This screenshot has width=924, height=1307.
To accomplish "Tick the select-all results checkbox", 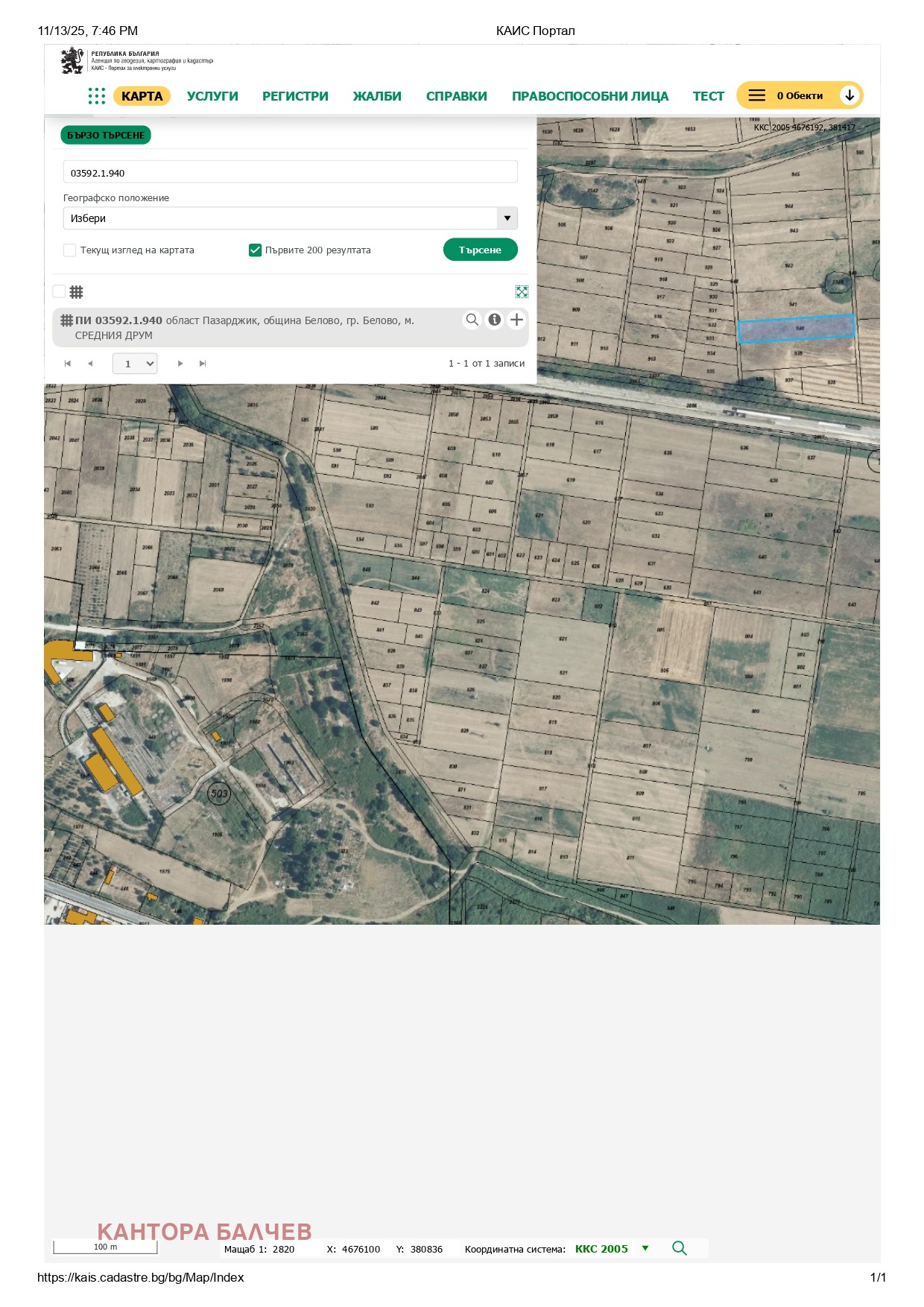I will [x=60, y=291].
